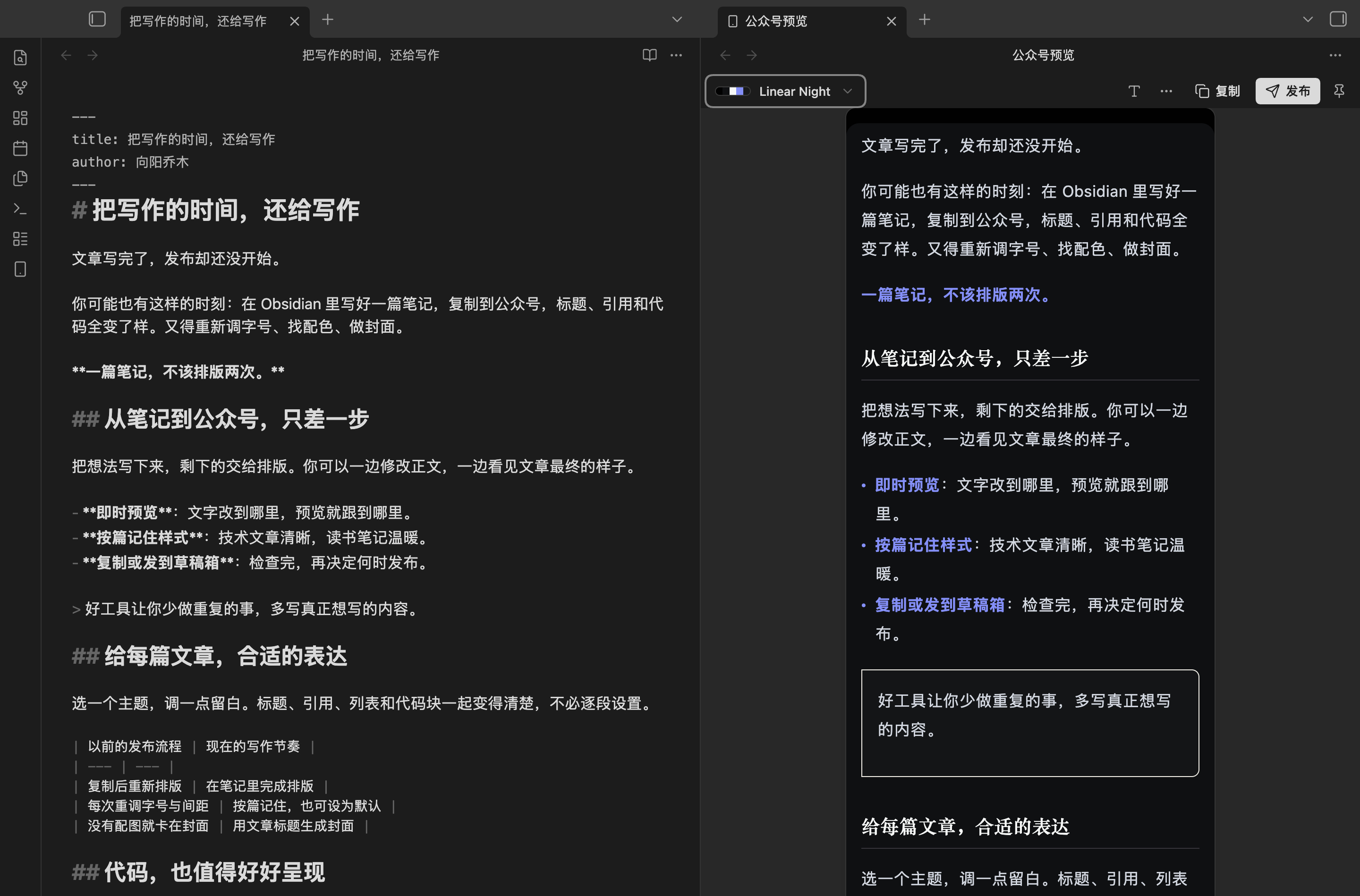1360x896 pixels.
Task: Click the title: frontmatter line in the editor
Action: pyautogui.click(x=173, y=139)
